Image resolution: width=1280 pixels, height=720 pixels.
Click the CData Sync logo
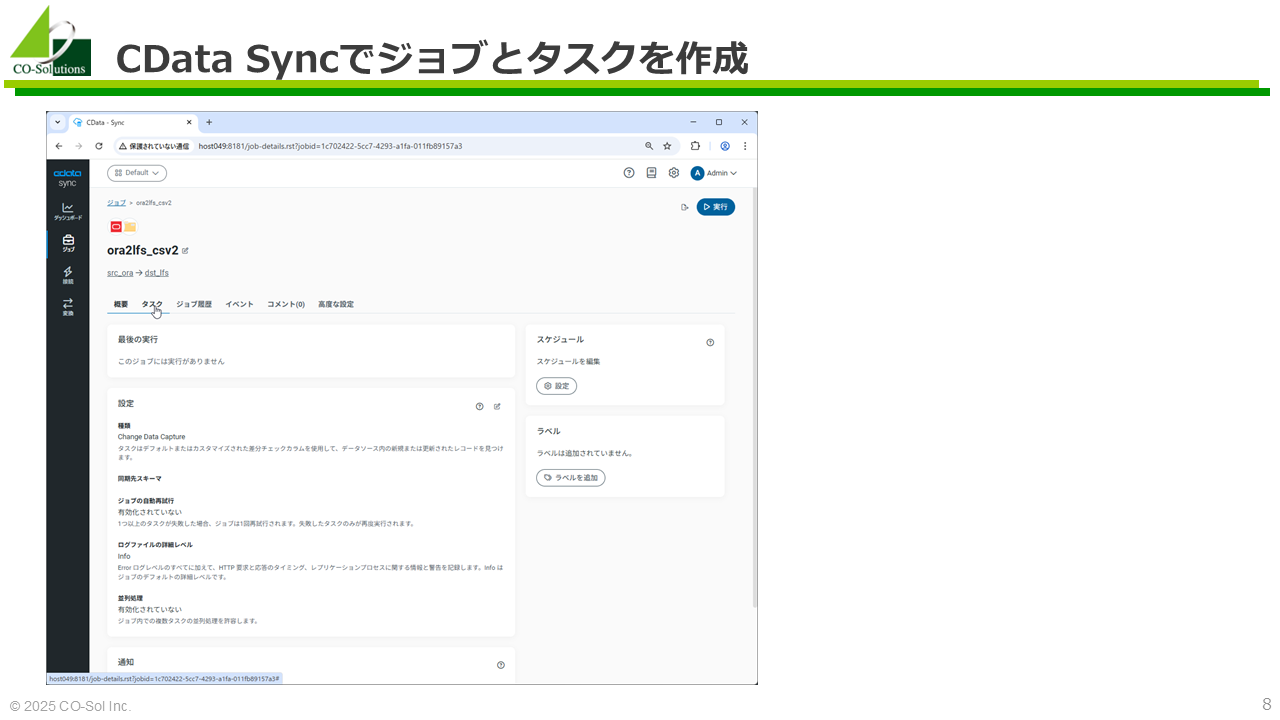(x=67, y=178)
